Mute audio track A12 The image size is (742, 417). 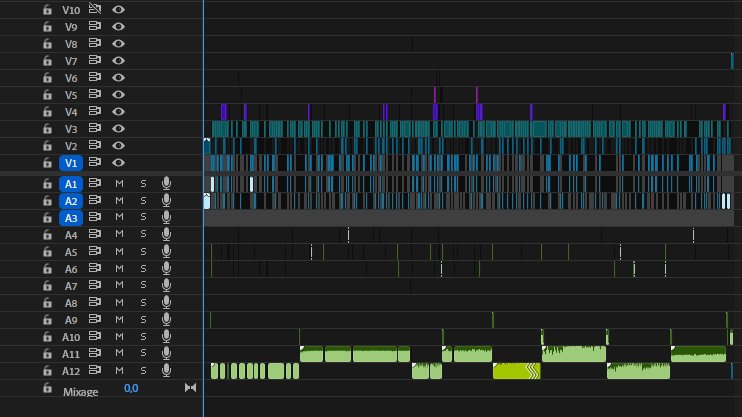(119, 371)
